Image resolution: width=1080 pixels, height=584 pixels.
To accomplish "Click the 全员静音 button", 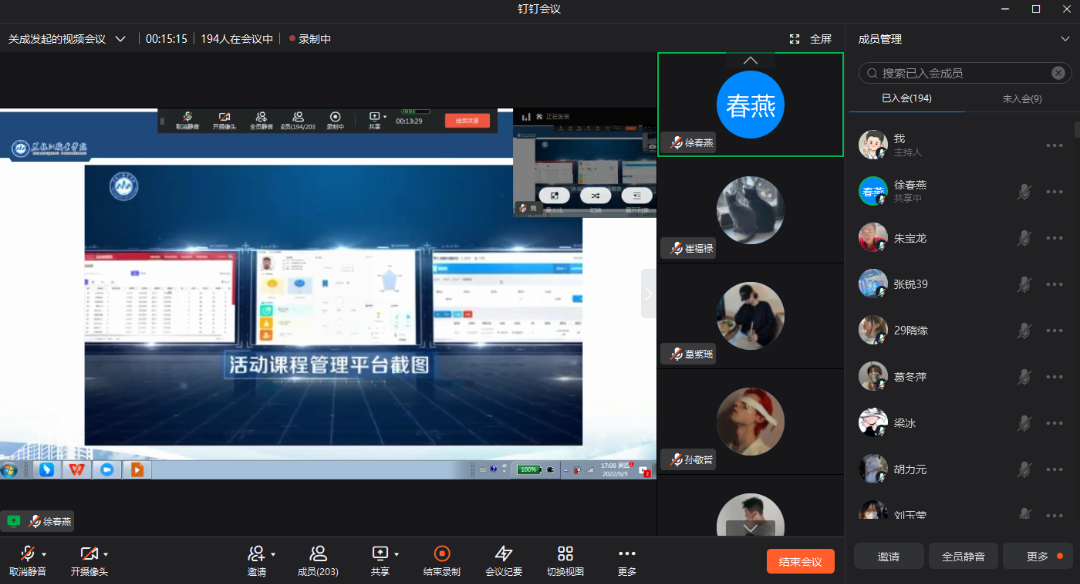I will (x=957, y=556).
